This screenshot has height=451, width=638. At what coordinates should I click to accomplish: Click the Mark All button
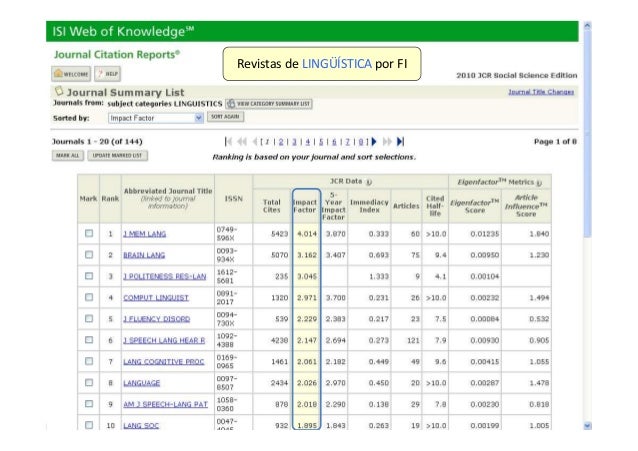click(67, 156)
